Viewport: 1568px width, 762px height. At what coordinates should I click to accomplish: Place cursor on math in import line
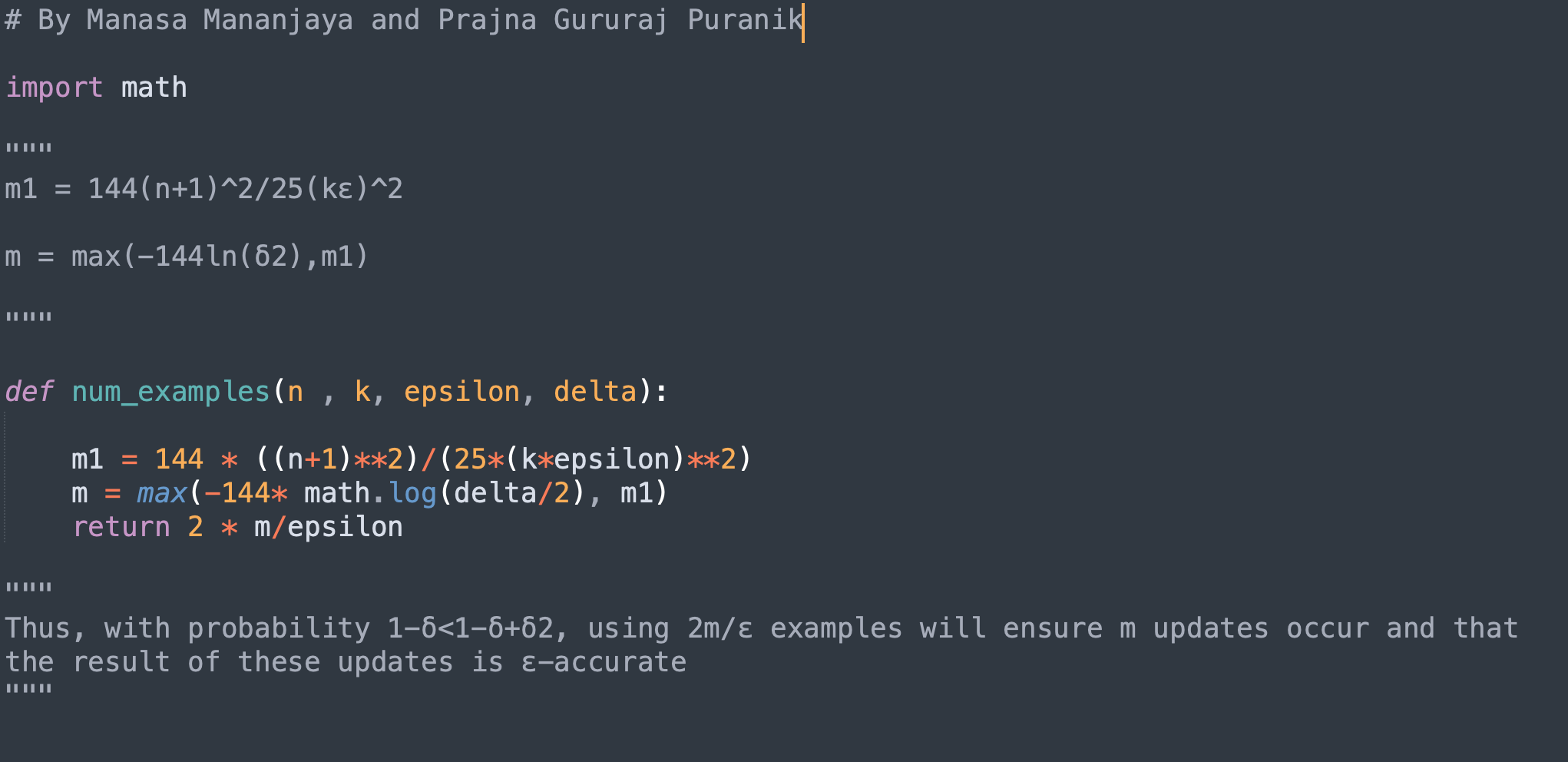(x=154, y=88)
